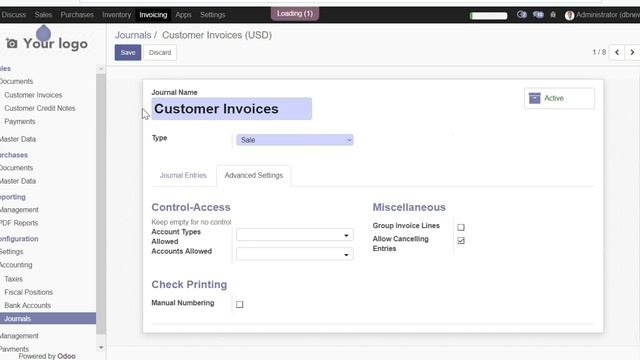Toggle the Active status button
Viewport: 640px width, 360px height.
559,98
